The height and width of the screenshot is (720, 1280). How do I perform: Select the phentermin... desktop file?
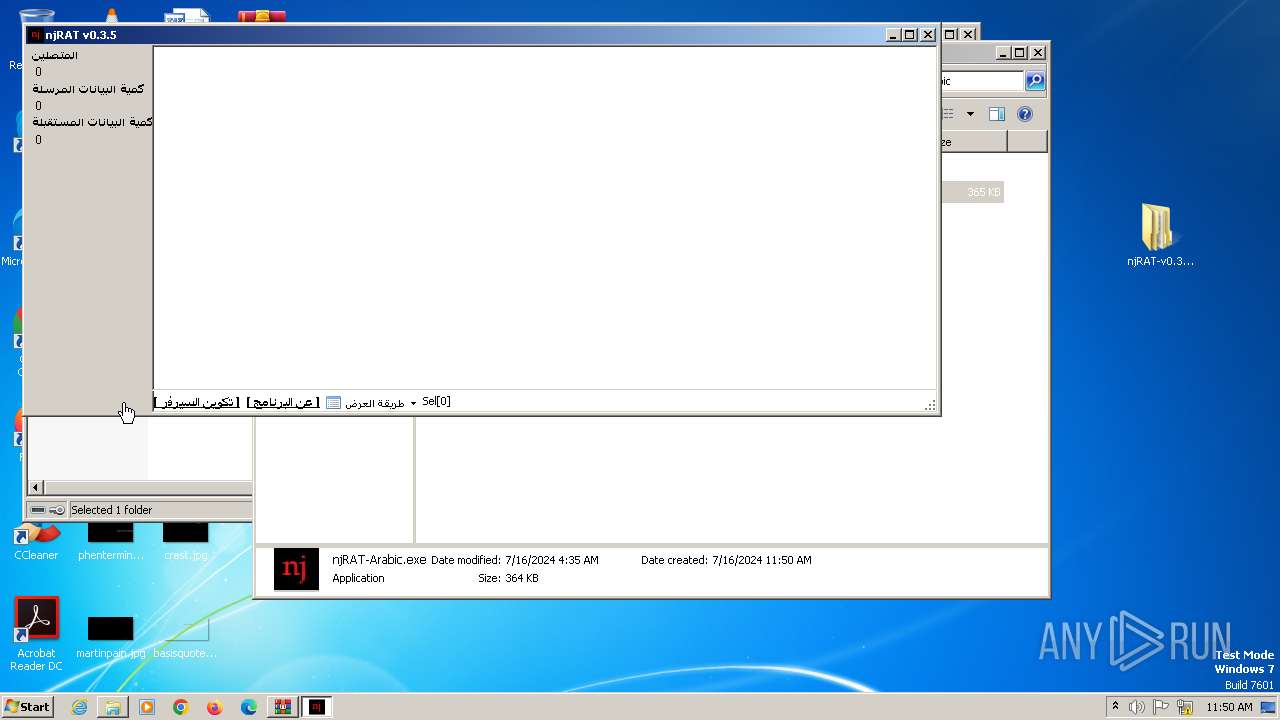coord(111,541)
